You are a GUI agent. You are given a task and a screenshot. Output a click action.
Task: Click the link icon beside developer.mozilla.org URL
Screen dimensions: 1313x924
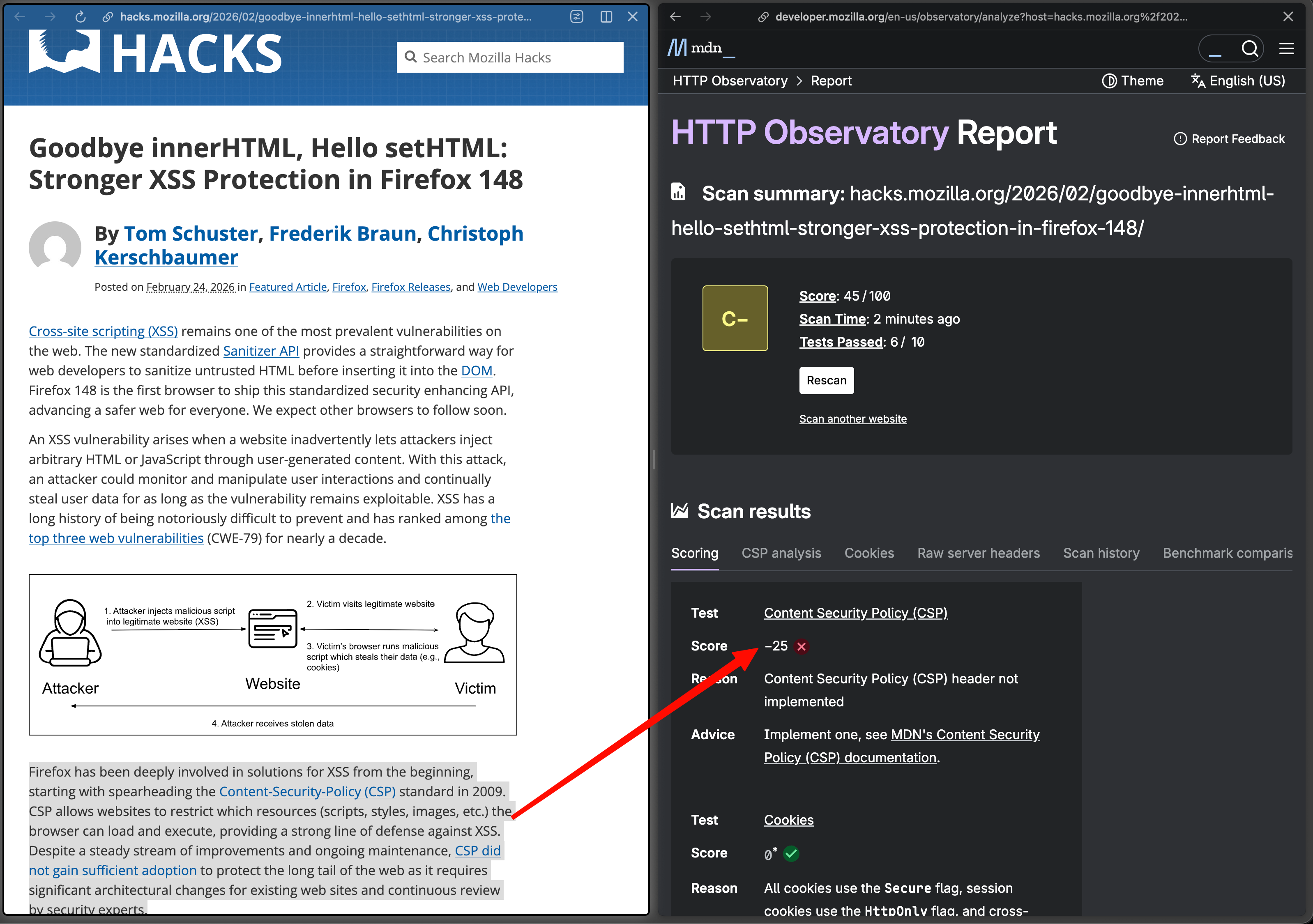763,17
